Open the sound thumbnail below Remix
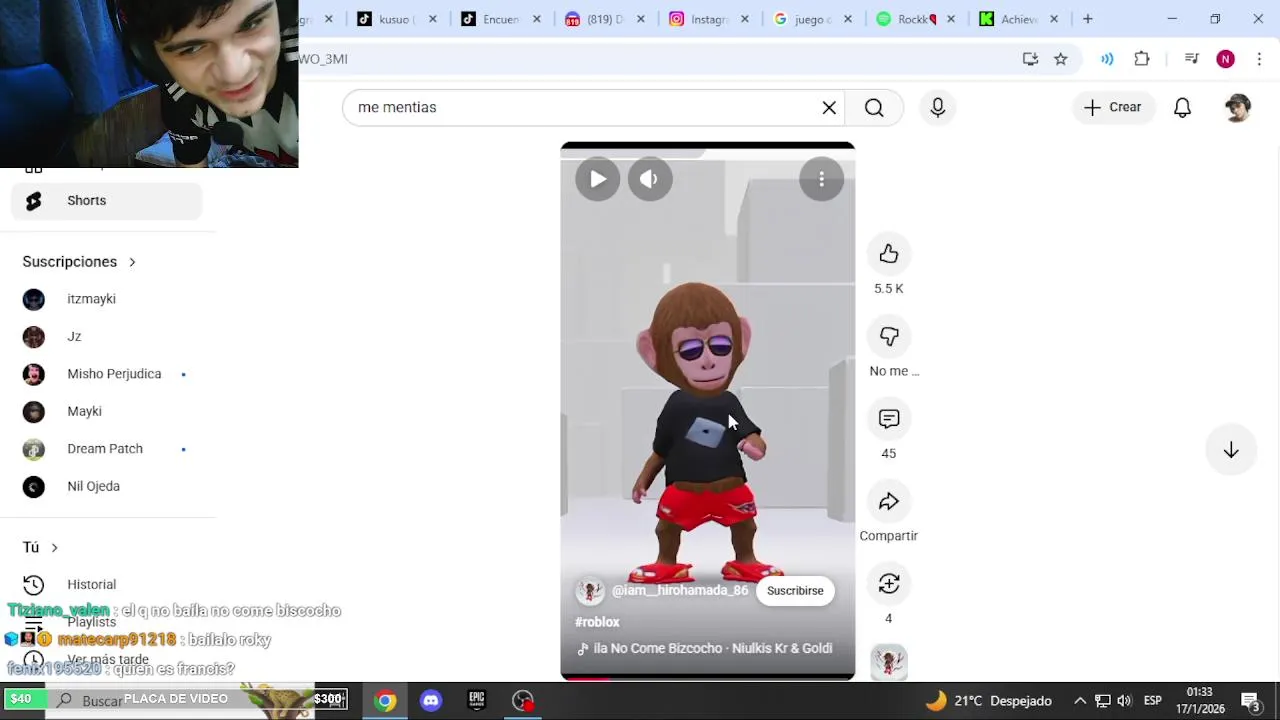1280x720 pixels. pos(888,662)
